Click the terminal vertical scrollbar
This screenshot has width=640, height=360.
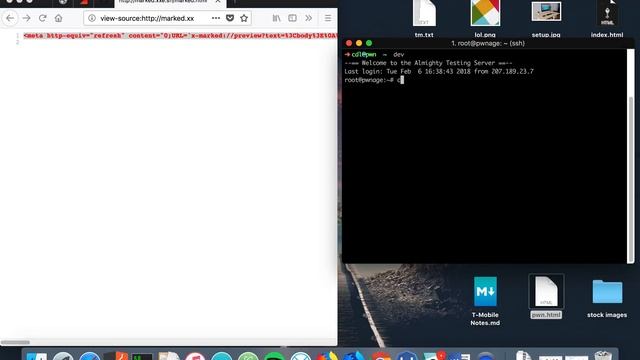click(631, 180)
